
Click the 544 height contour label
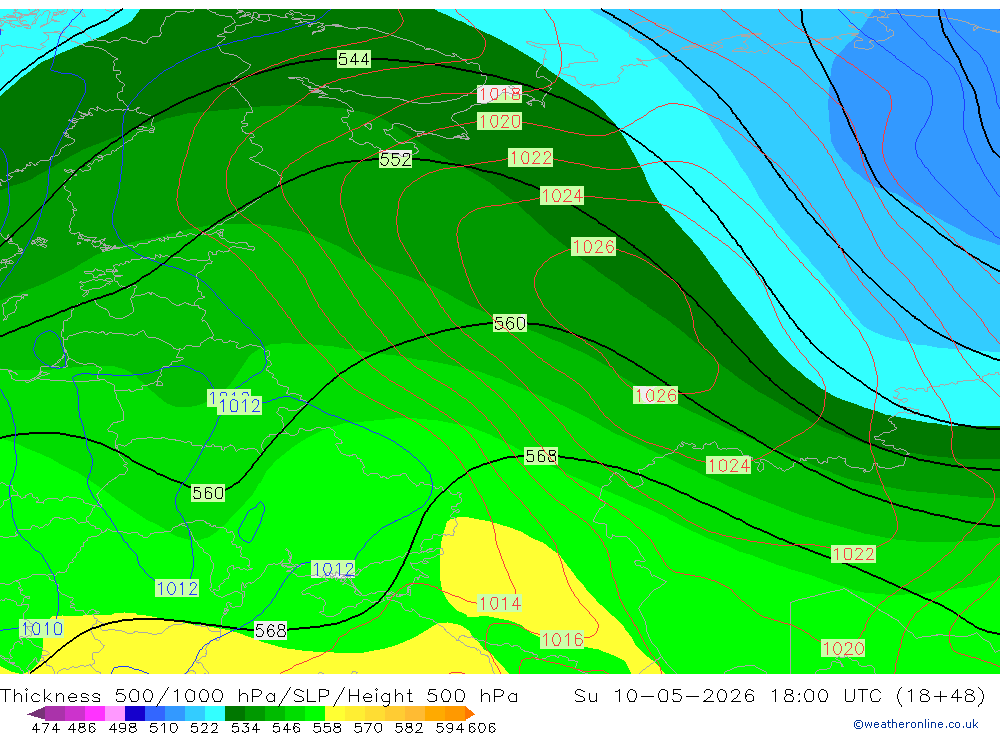tap(354, 59)
